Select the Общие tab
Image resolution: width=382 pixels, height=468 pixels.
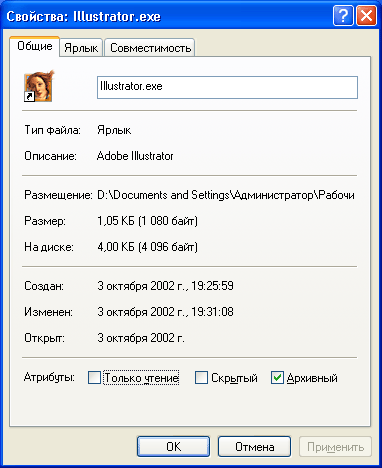pyautogui.click(x=35, y=46)
